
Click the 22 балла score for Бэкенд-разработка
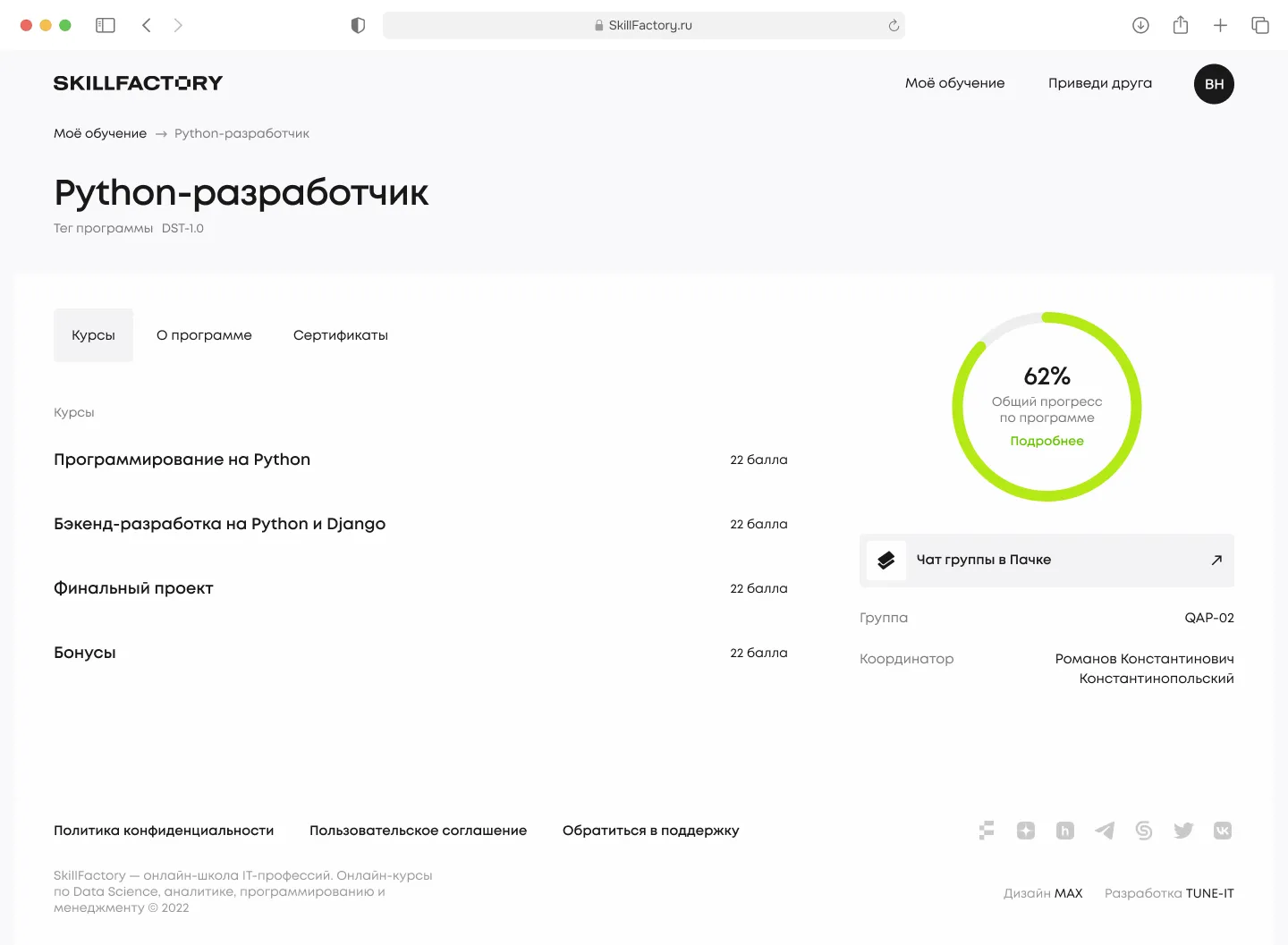pyautogui.click(x=758, y=524)
